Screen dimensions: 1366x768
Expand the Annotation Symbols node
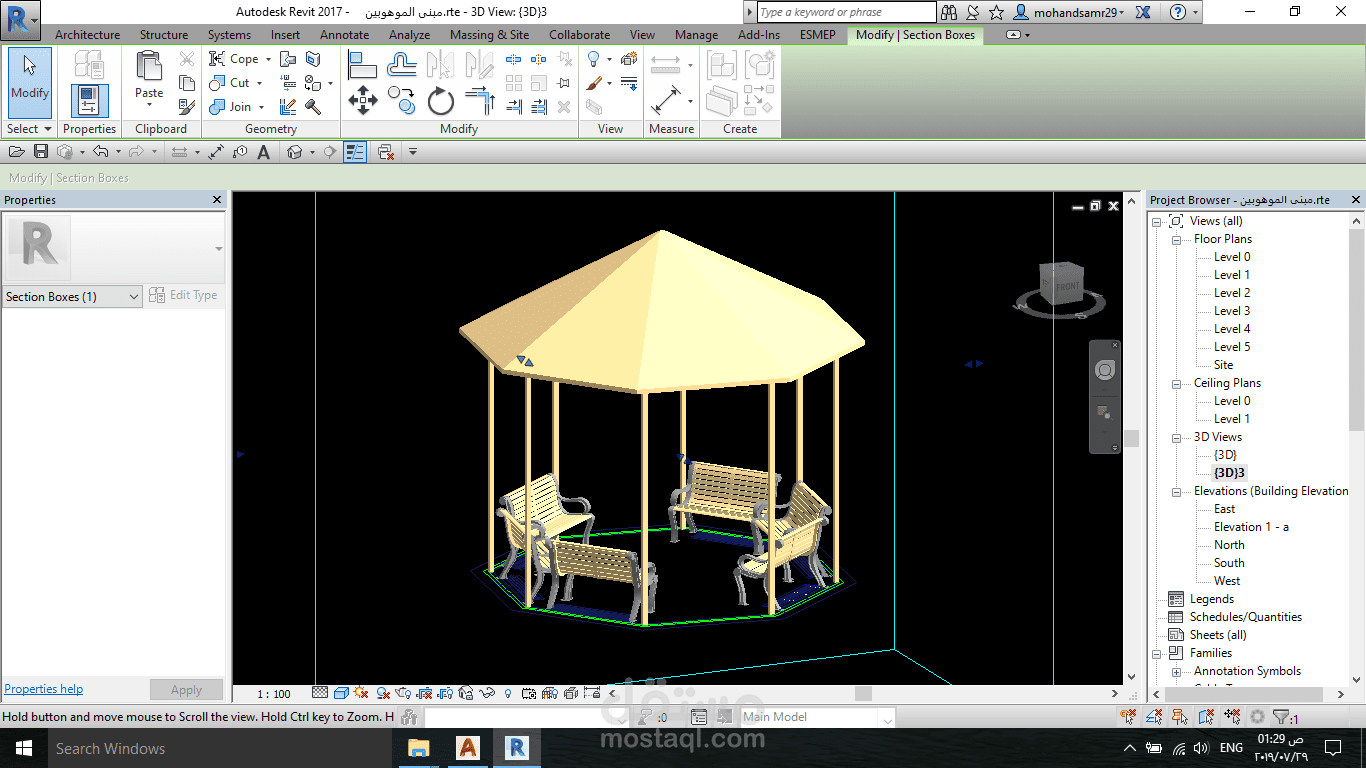[1177, 672]
